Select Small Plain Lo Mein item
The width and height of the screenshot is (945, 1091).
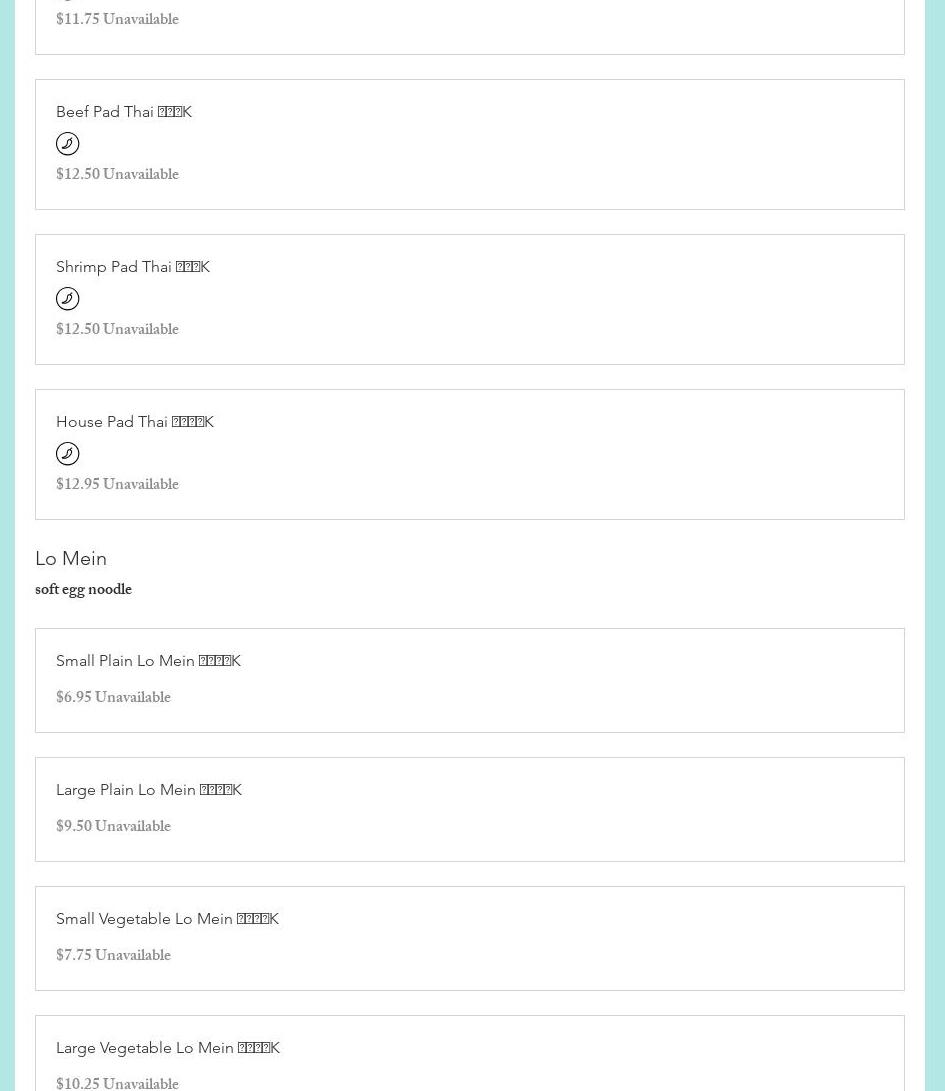pos(470,680)
